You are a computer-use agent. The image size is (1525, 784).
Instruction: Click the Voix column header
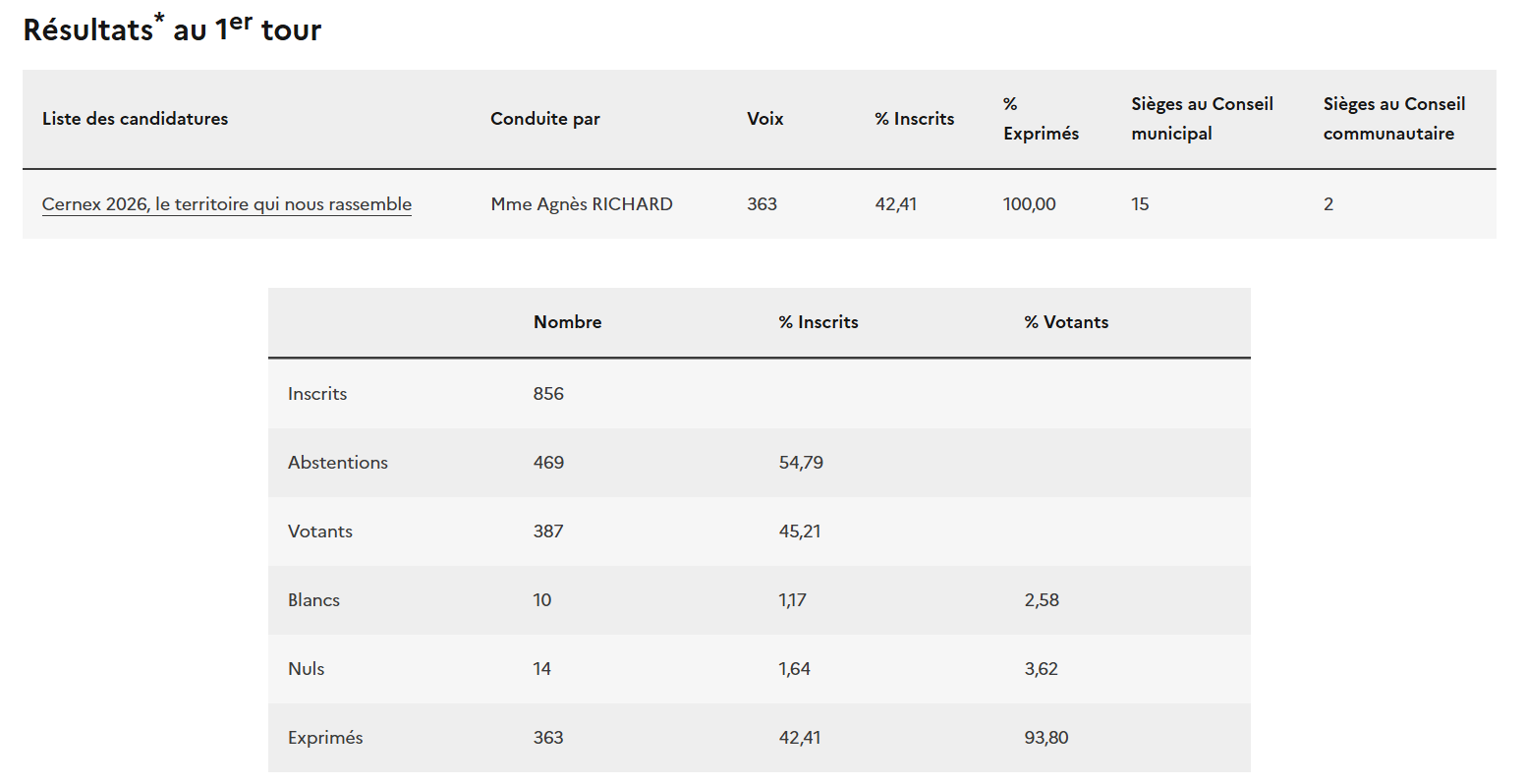764,119
